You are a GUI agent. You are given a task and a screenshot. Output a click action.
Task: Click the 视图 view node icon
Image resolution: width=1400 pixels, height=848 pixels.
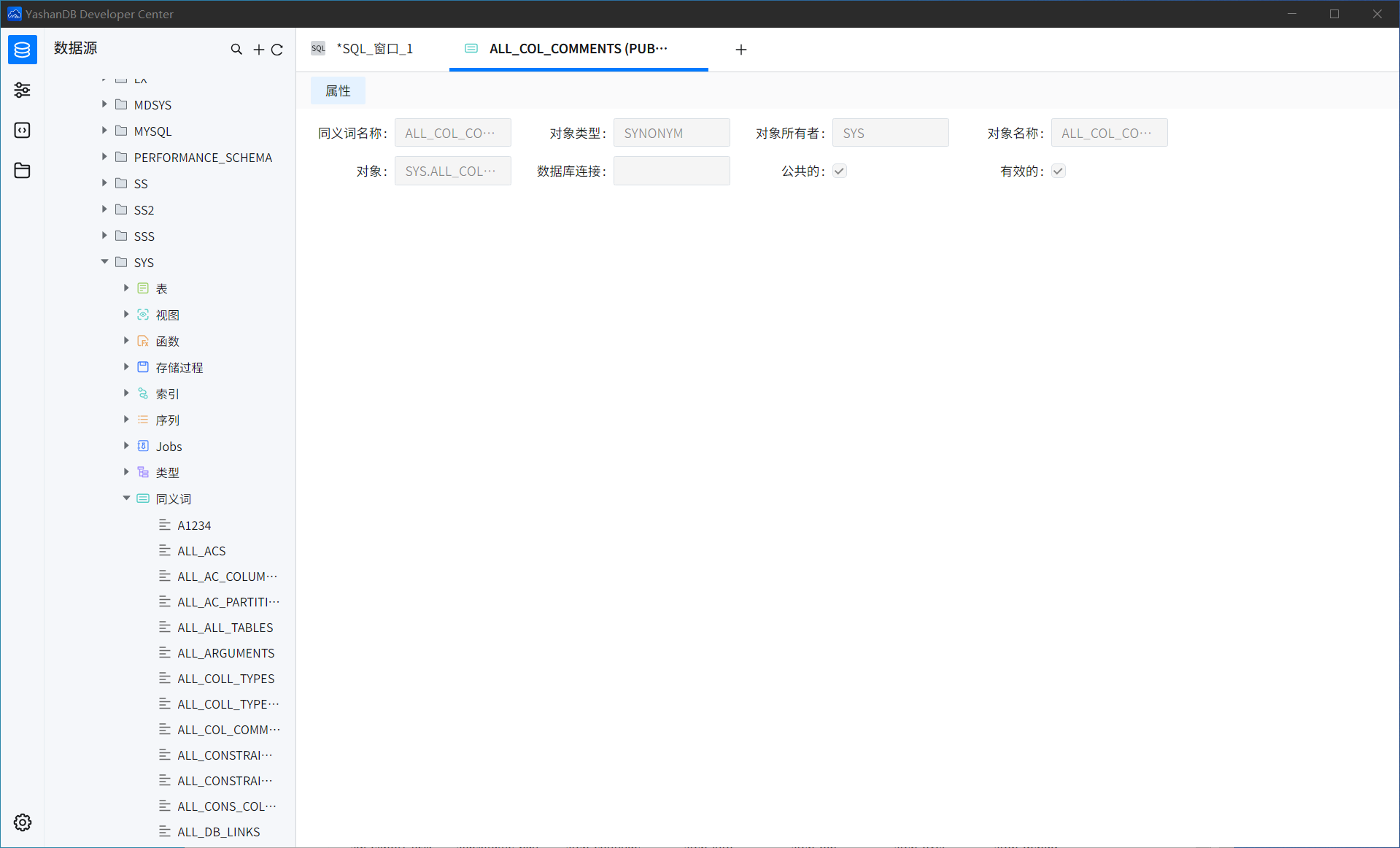(143, 315)
